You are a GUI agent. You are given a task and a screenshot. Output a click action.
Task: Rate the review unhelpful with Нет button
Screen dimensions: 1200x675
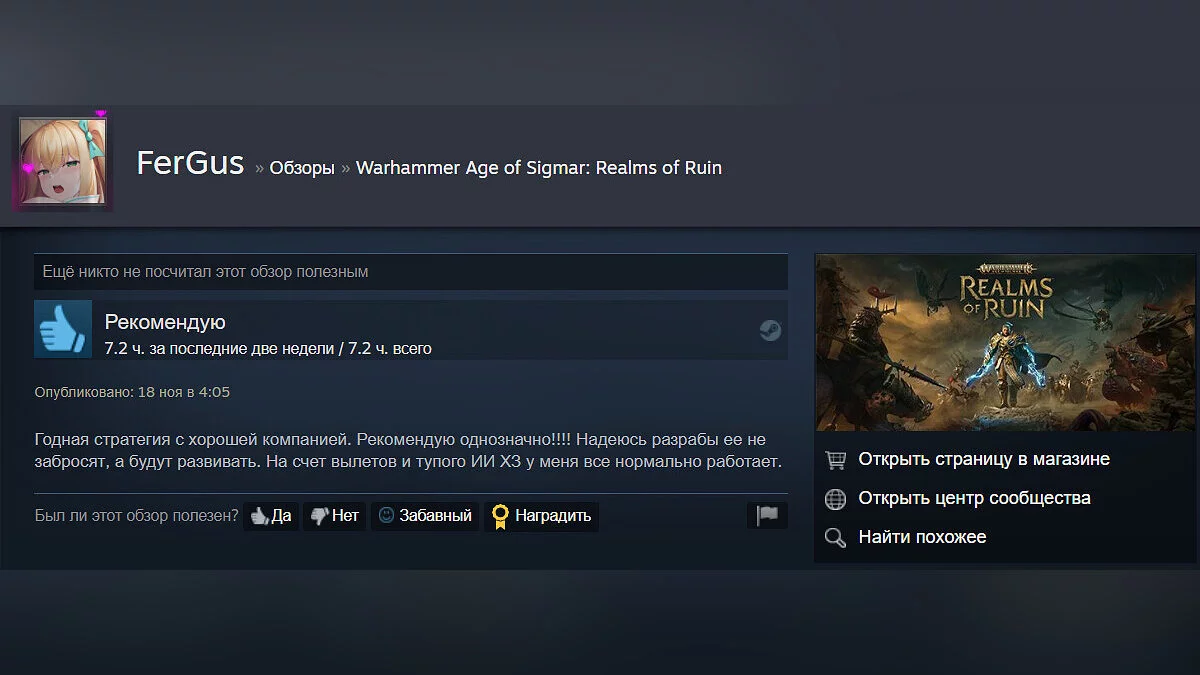pos(334,516)
